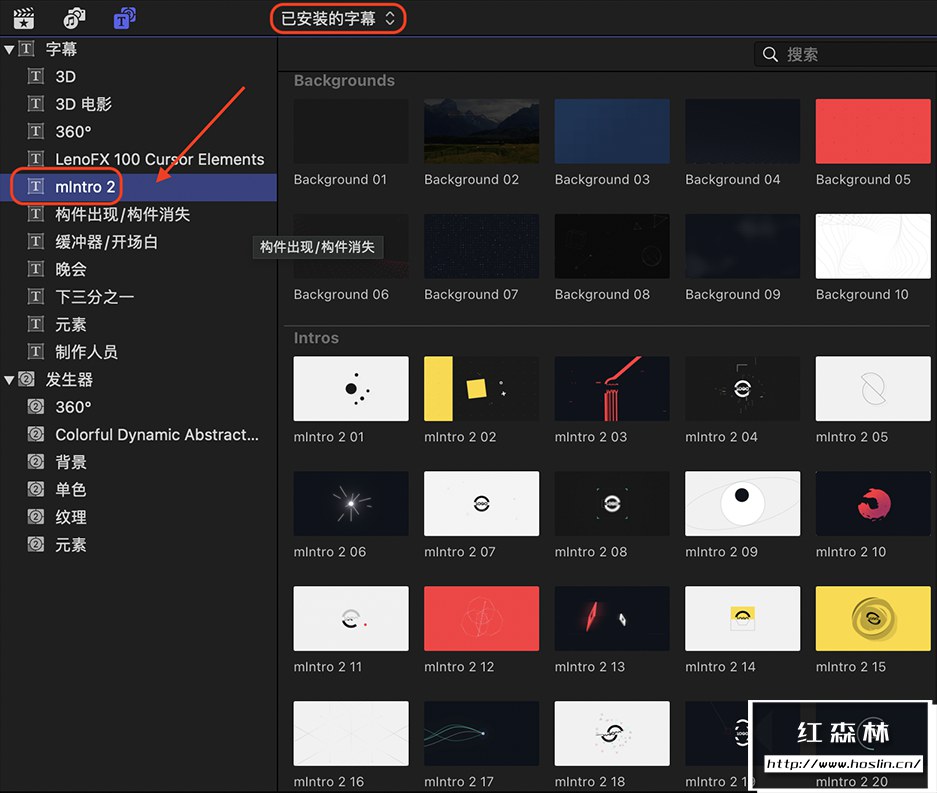Click the 搜索 search field
Viewport: 937px width, 793px height.
[x=845, y=54]
